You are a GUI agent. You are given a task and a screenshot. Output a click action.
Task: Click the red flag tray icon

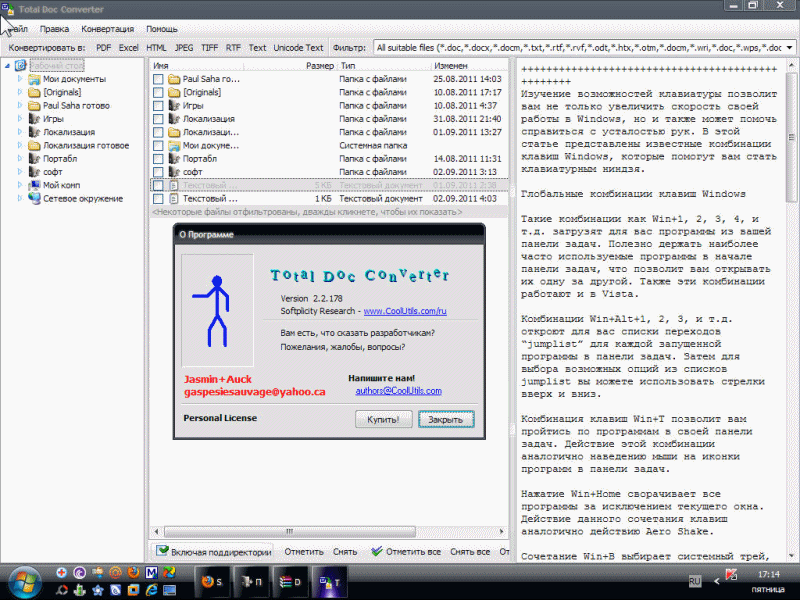732,575
